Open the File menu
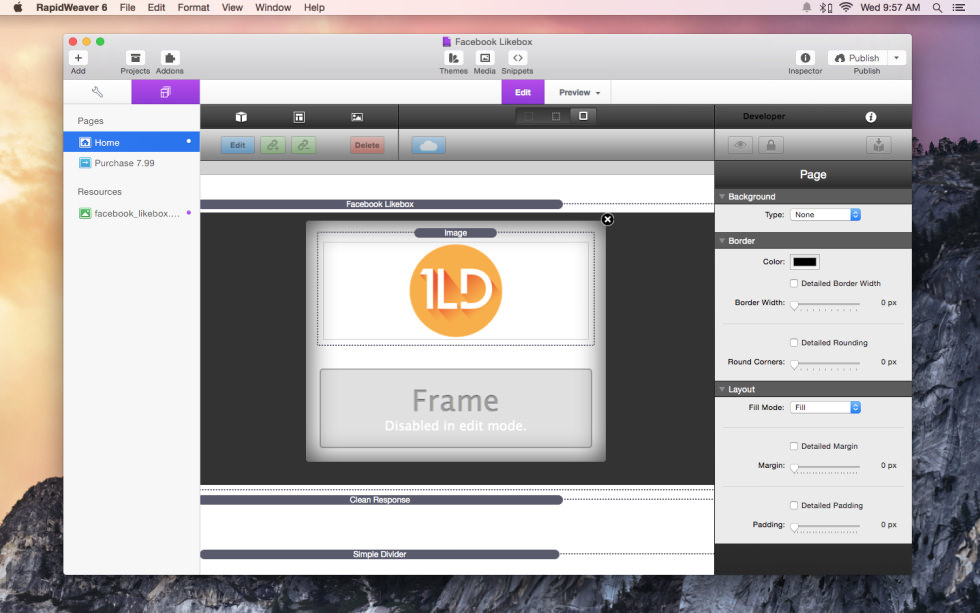 click(x=128, y=7)
